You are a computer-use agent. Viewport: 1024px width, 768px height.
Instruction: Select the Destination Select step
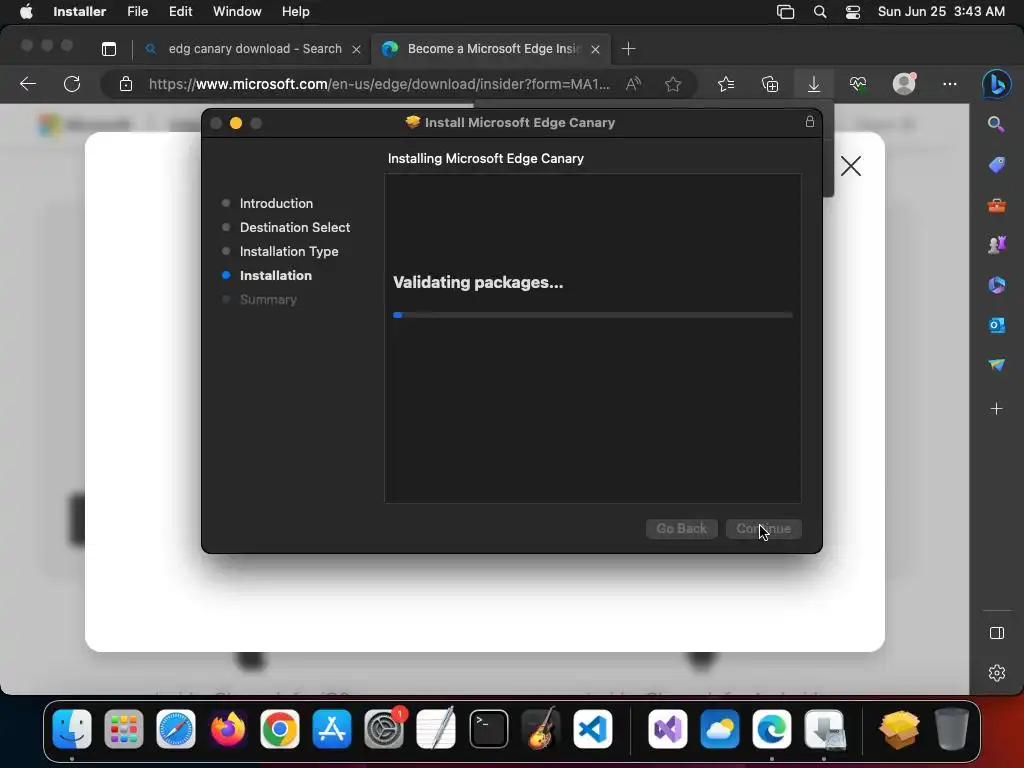click(295, 227)
